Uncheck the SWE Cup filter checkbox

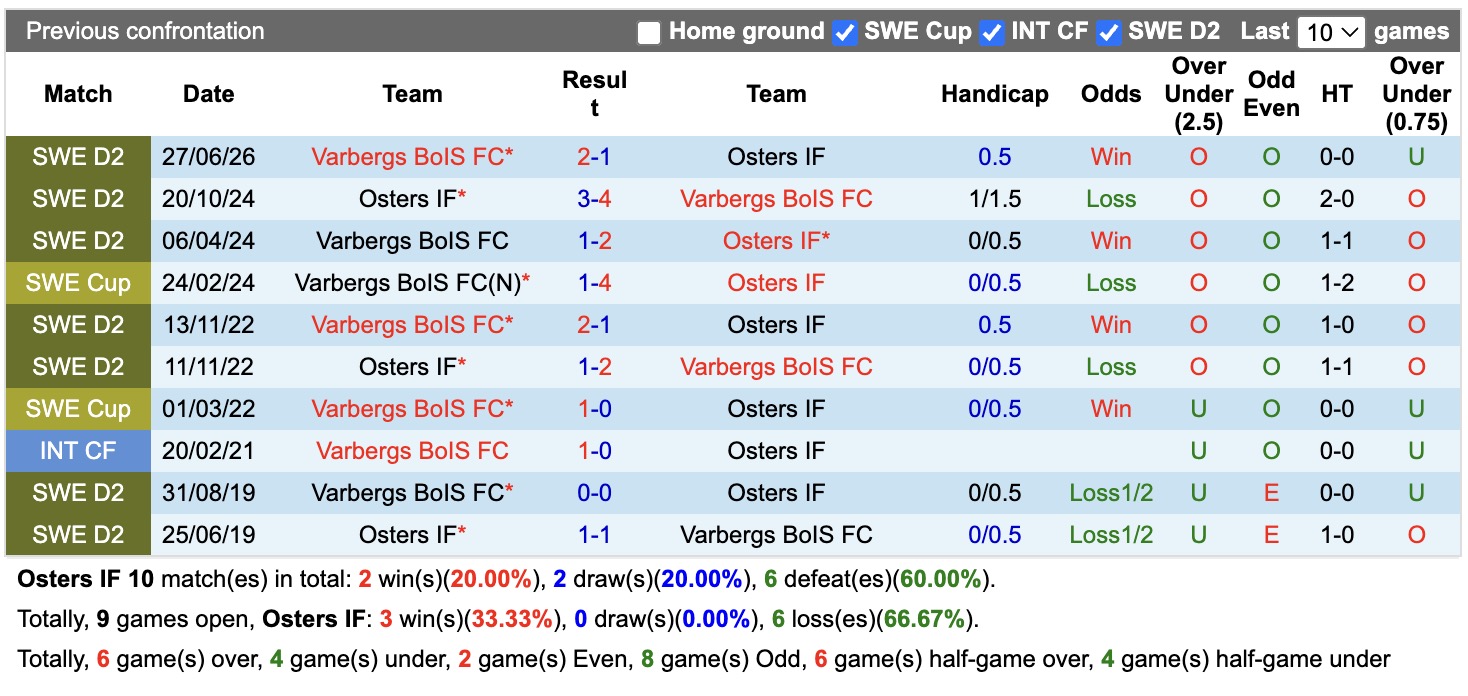point(845,33)
